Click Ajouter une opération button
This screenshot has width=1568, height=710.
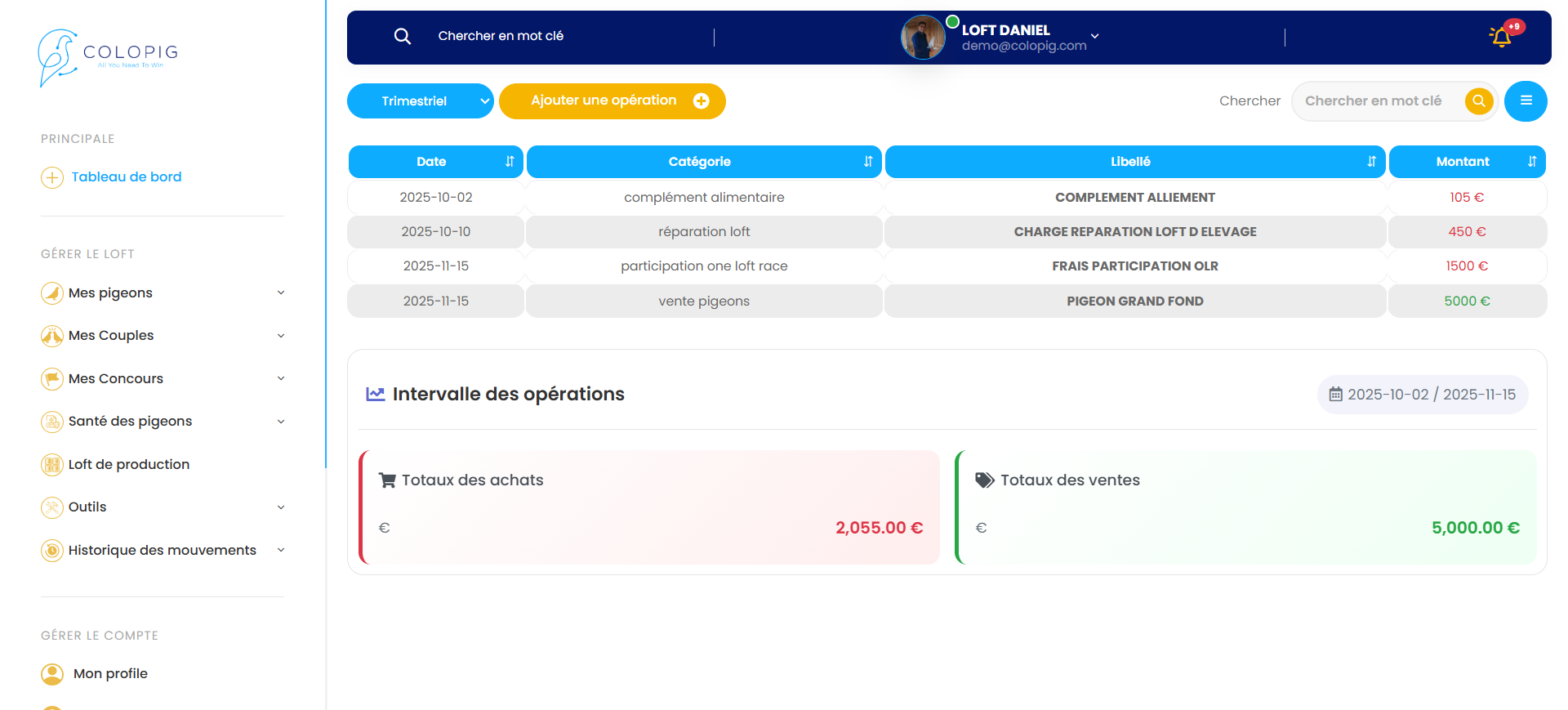(612, 101)
